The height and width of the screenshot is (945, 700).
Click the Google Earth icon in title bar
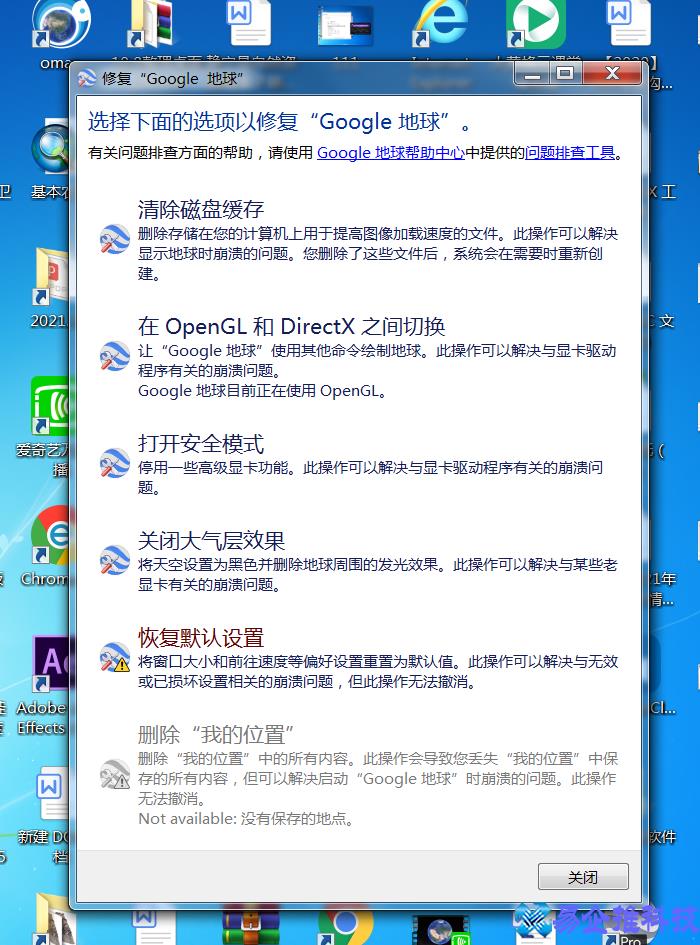(87, 78)
